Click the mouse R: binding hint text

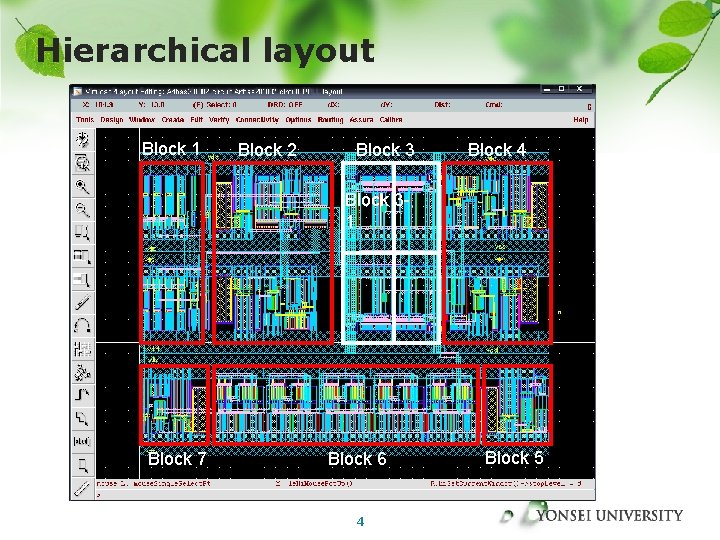pos(506,484)
